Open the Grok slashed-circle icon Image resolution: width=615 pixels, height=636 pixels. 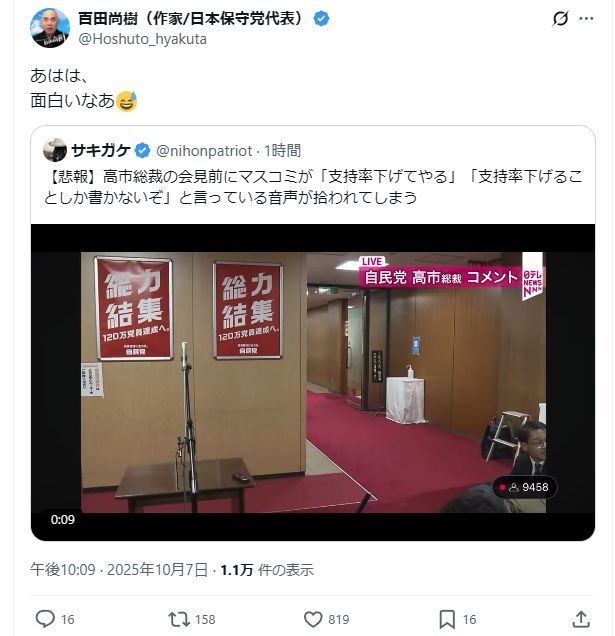[x=560, y=18]
